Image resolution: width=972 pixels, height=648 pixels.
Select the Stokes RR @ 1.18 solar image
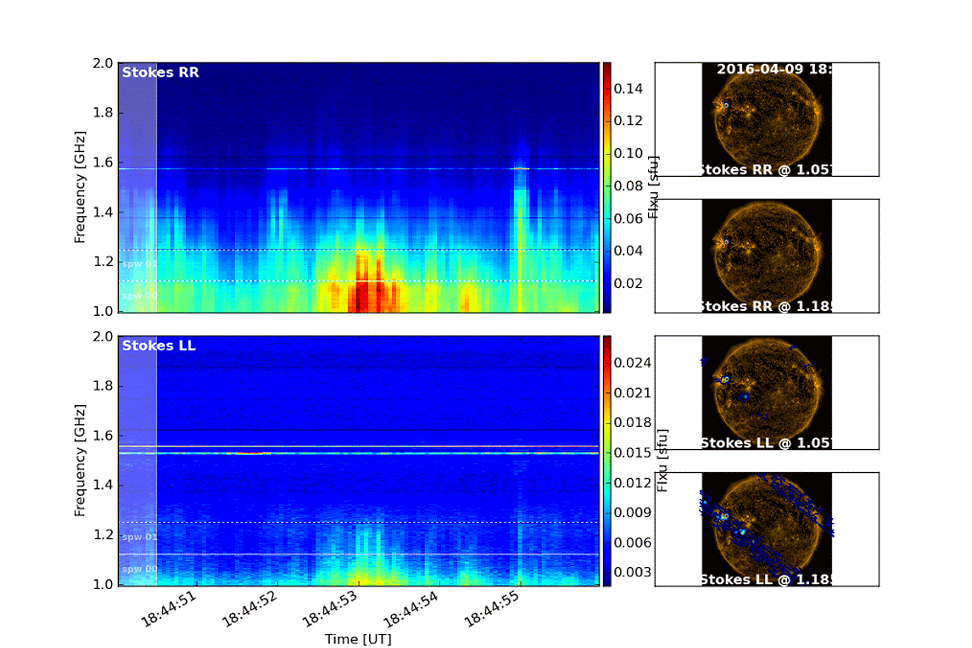(x=766, y=255)
